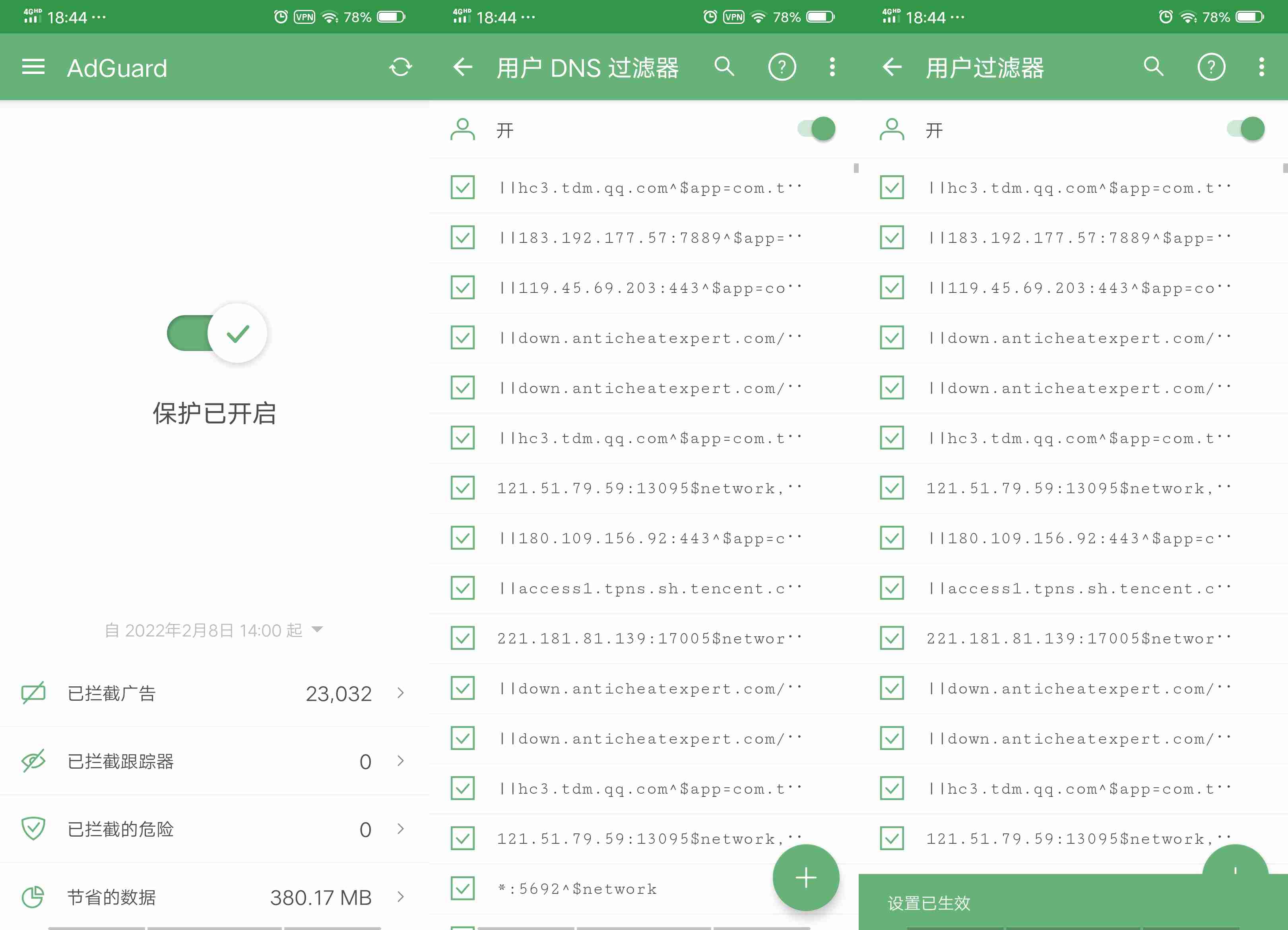Uncheck ||access1.tpns.sh.tencent rule in DNS filter

[x=462, y=588]
